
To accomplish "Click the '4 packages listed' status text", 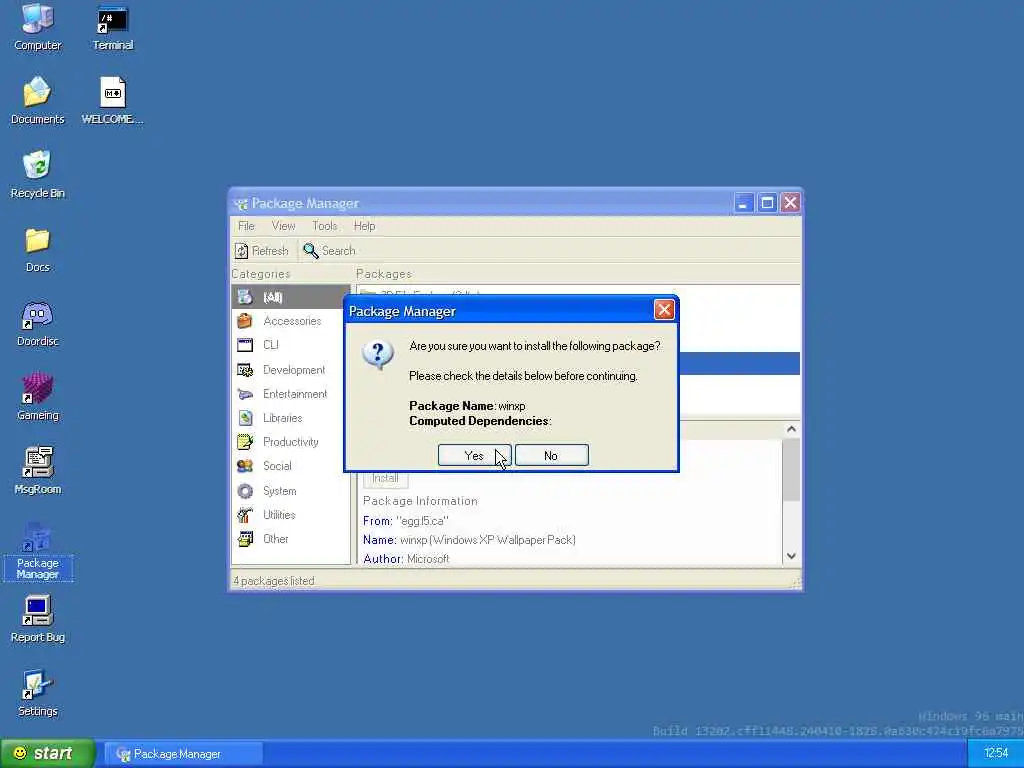I will click(274, 581).
